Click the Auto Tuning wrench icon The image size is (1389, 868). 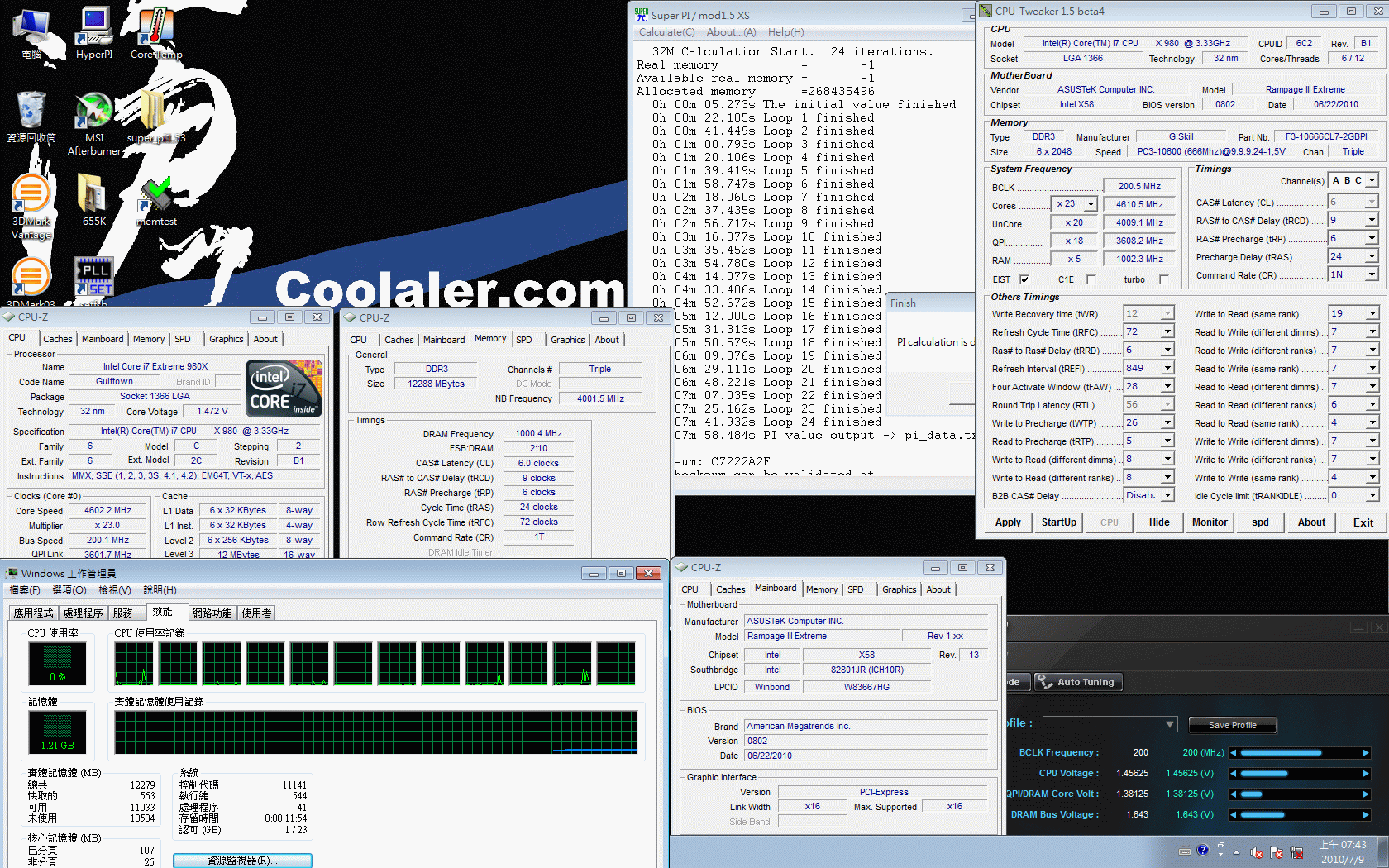click(x=1045, y=682)
